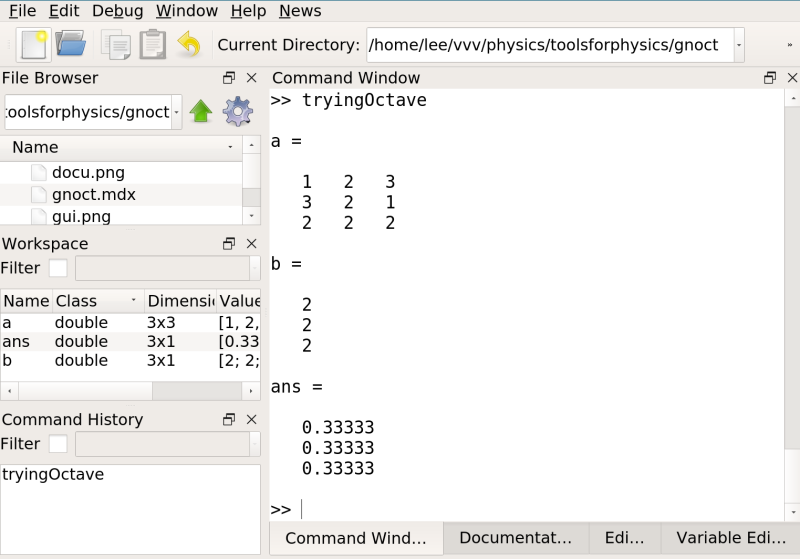Expand the Current Directory dropdown
Image resolution: width=800 pixels, height=559 pixels.
click(739, 45)
